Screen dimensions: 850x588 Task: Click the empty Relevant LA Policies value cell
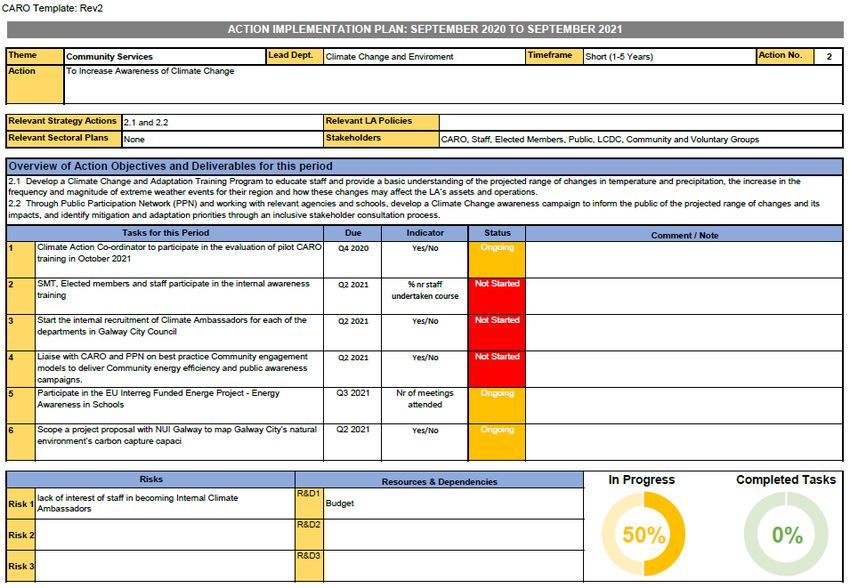click(x=641, y=122)
